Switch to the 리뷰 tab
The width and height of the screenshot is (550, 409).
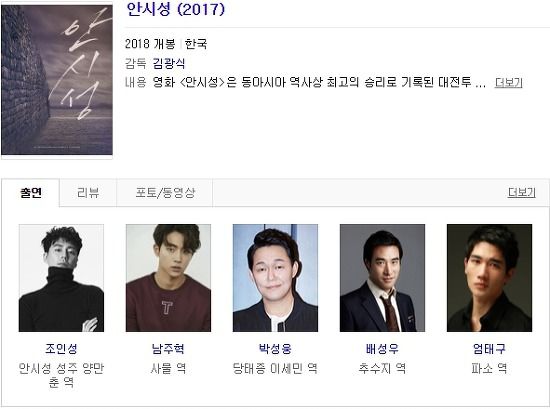(88, 193)
